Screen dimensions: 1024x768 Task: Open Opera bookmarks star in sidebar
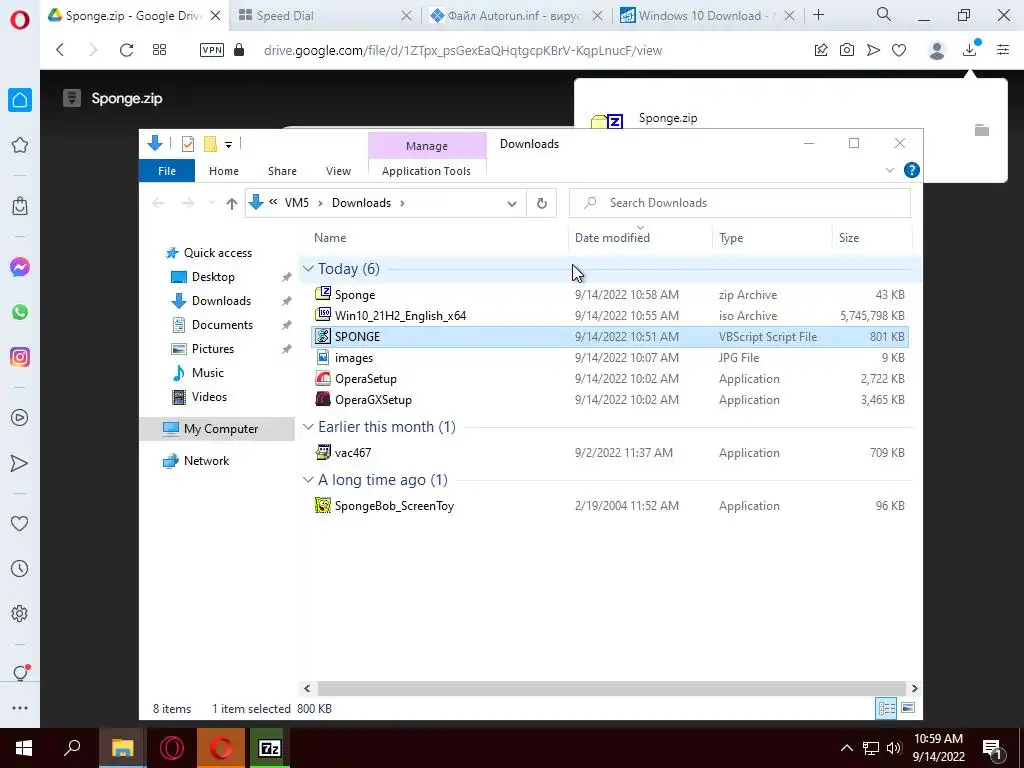click(20, 145)
